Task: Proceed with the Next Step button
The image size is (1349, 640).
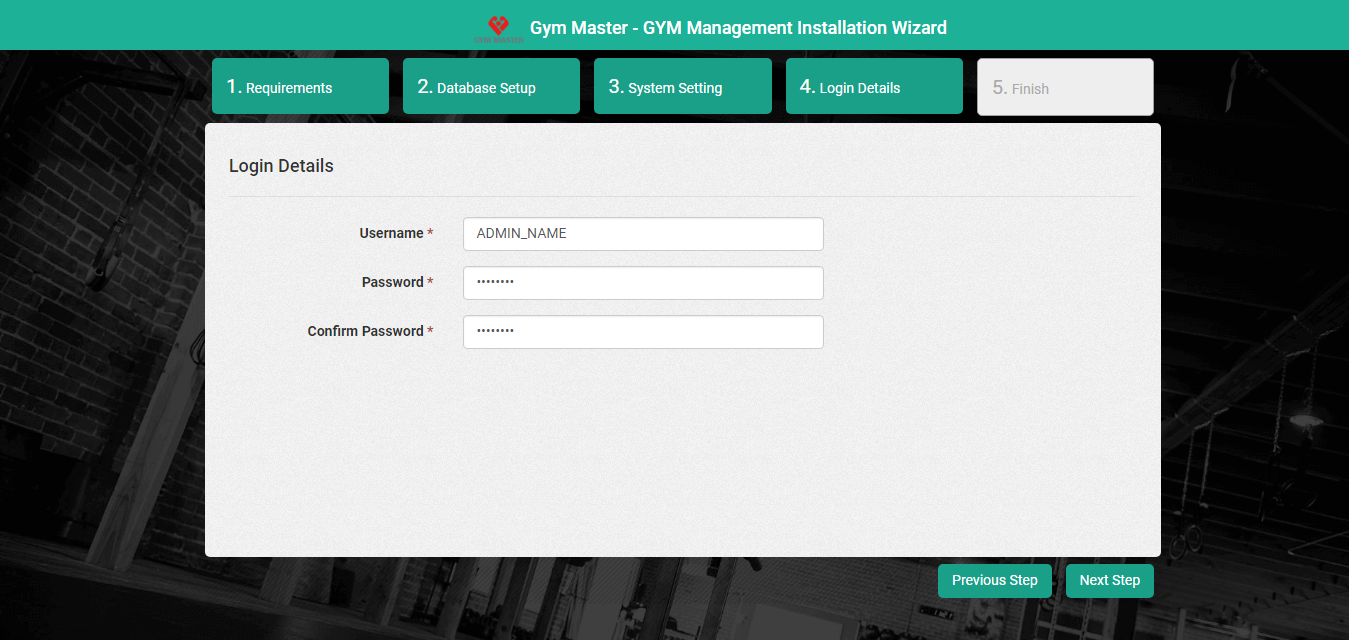Action: point(1109,581)
